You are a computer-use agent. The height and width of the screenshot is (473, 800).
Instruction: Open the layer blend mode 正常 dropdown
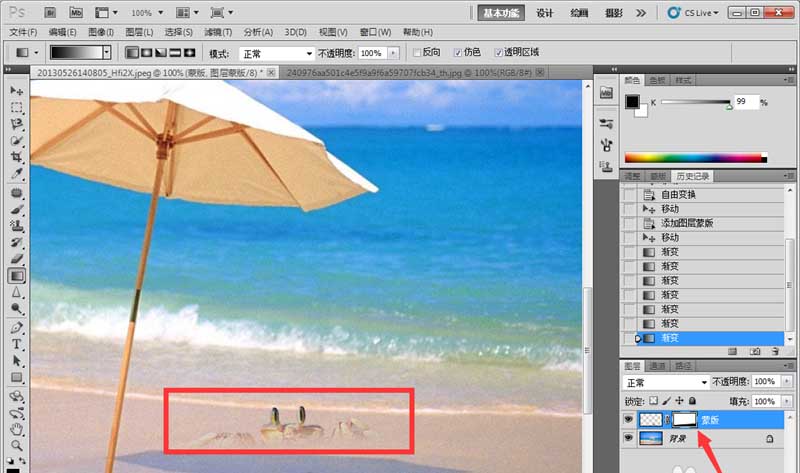click(665, 382)
